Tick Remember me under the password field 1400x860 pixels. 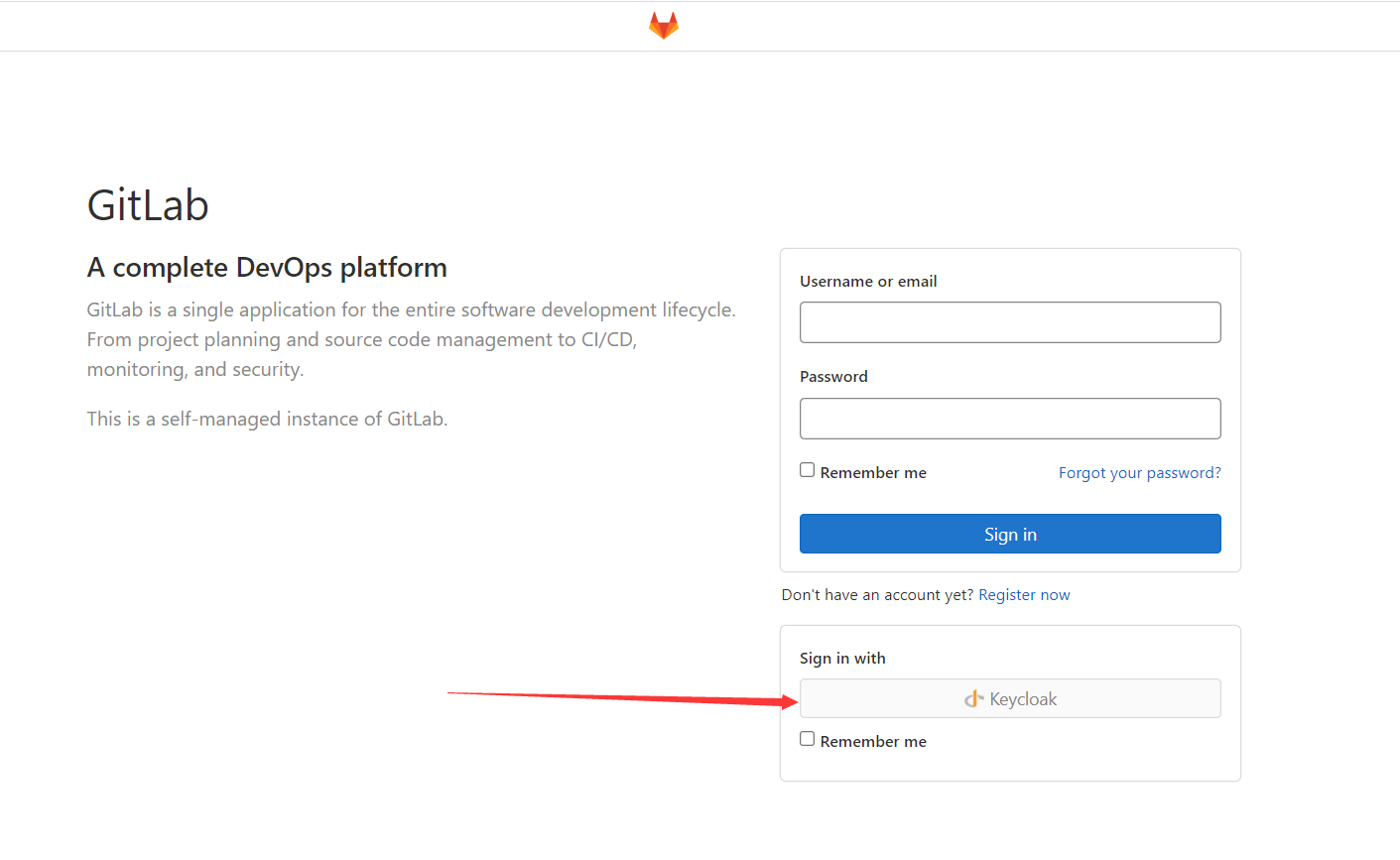[808, 470]
